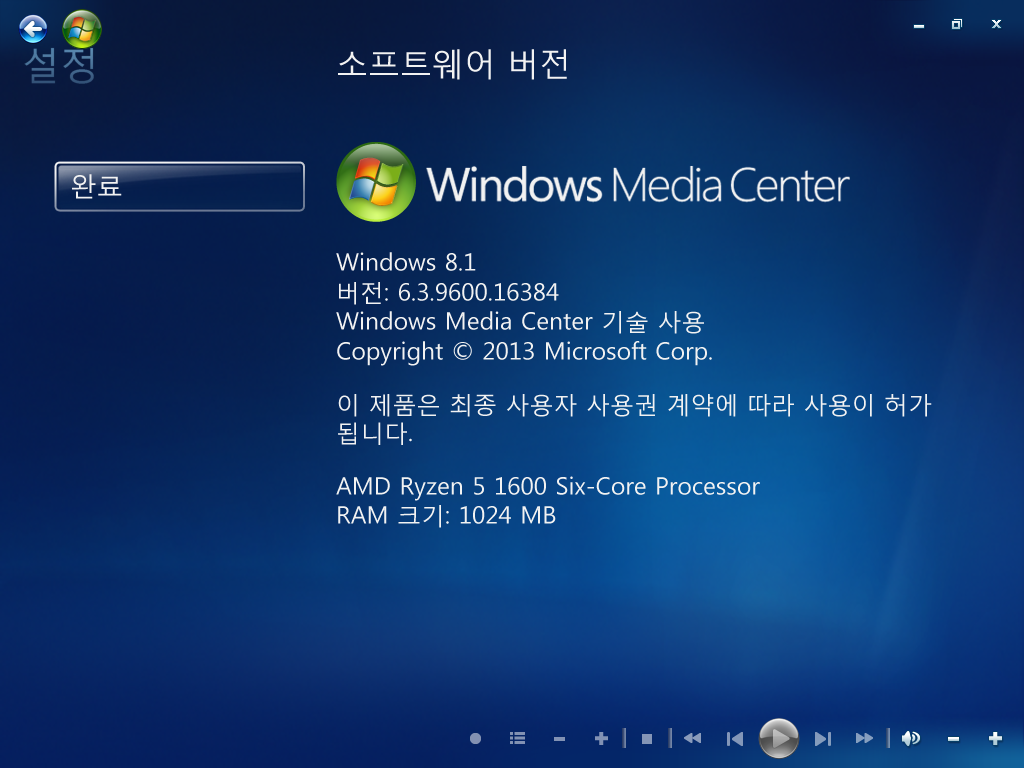Screen dimensions: 1024x768
Task: Fast forward with the double right arrow
Action: coord(864,739)
